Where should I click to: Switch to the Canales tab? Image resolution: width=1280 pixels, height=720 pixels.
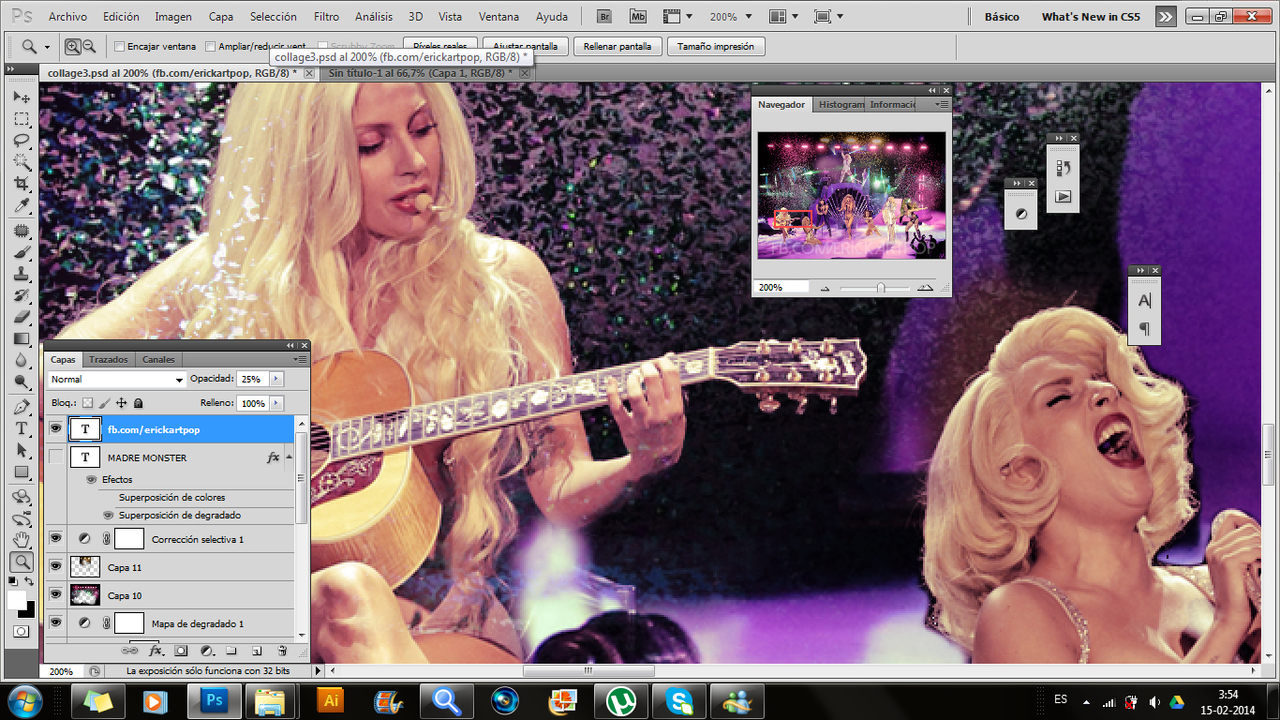158,360
